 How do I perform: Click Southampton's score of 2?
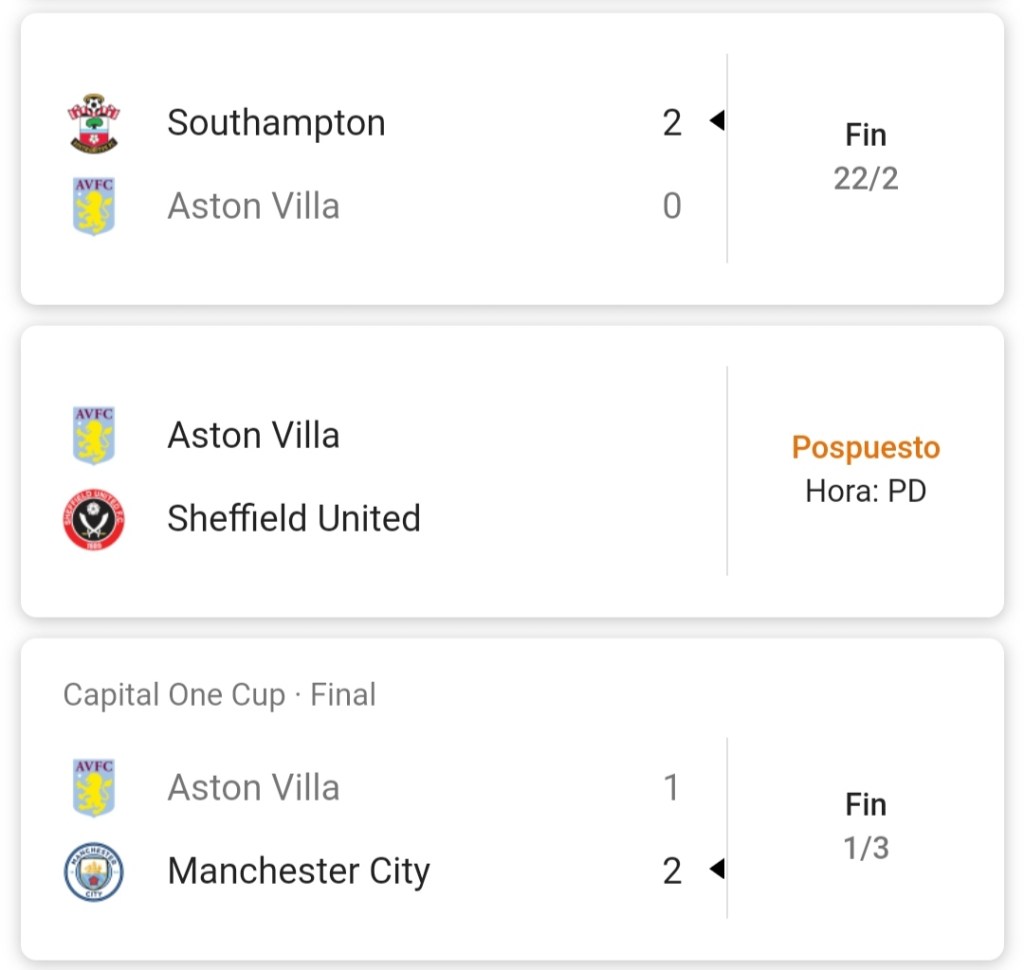pyautogui.click(x=672, y=123)
